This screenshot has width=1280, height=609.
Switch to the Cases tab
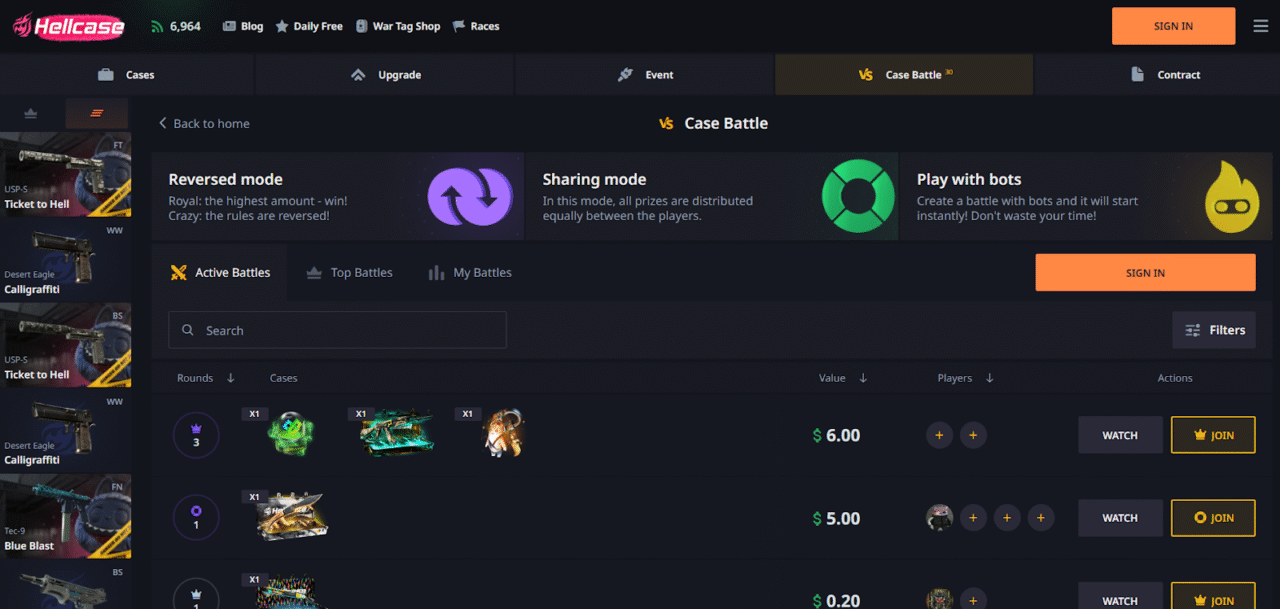[x=127, y=75]
